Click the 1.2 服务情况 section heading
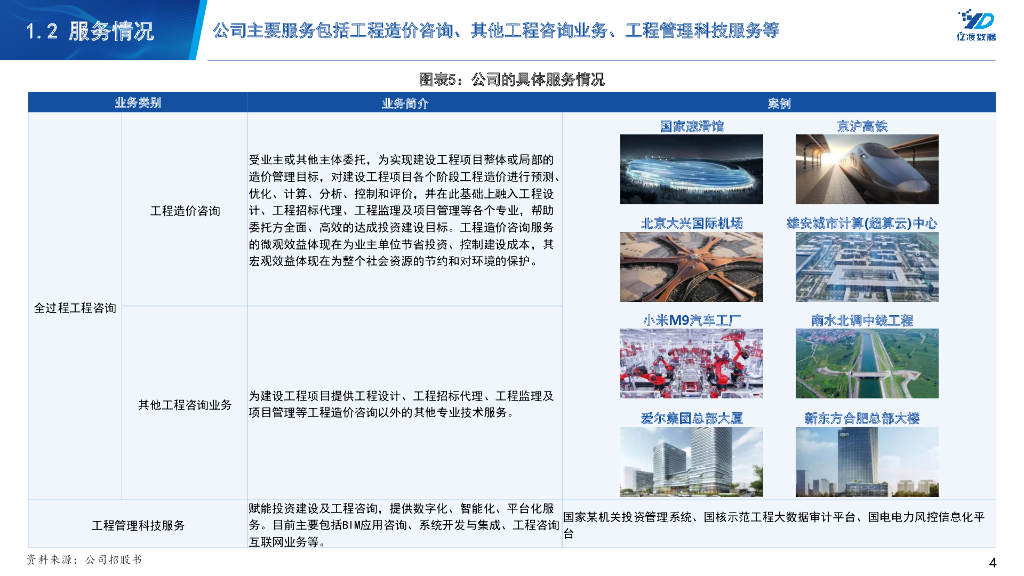The image size is (1024, 576). point(89,31)
